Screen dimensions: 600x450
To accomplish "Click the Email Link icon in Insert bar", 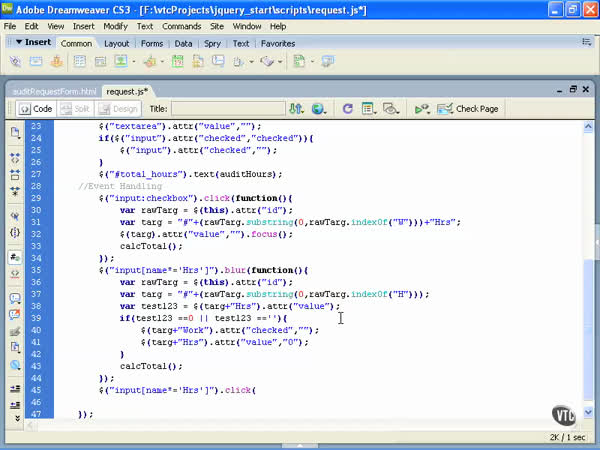I will (36, 62).
